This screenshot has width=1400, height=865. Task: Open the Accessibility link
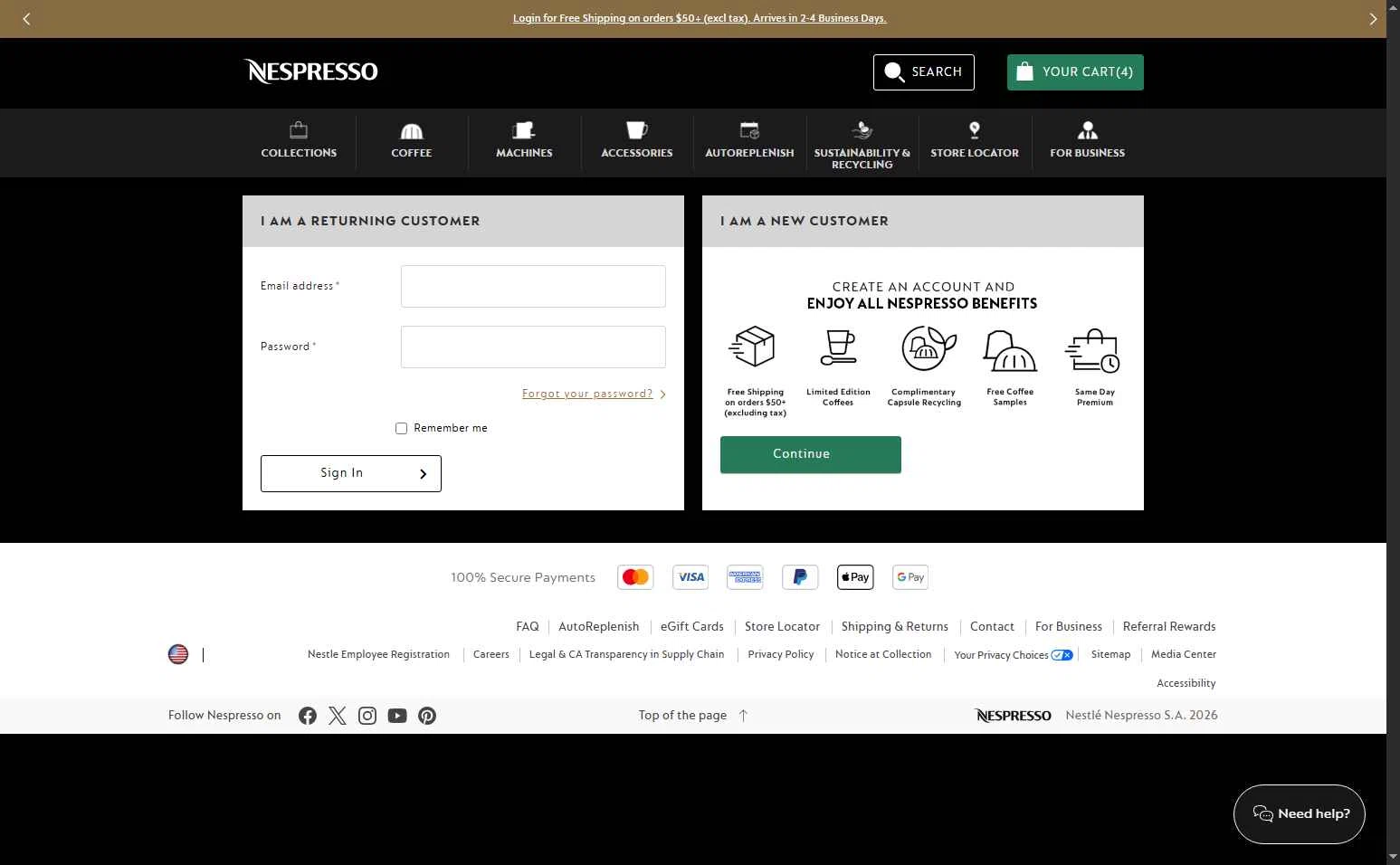(x=1186, y=684)
